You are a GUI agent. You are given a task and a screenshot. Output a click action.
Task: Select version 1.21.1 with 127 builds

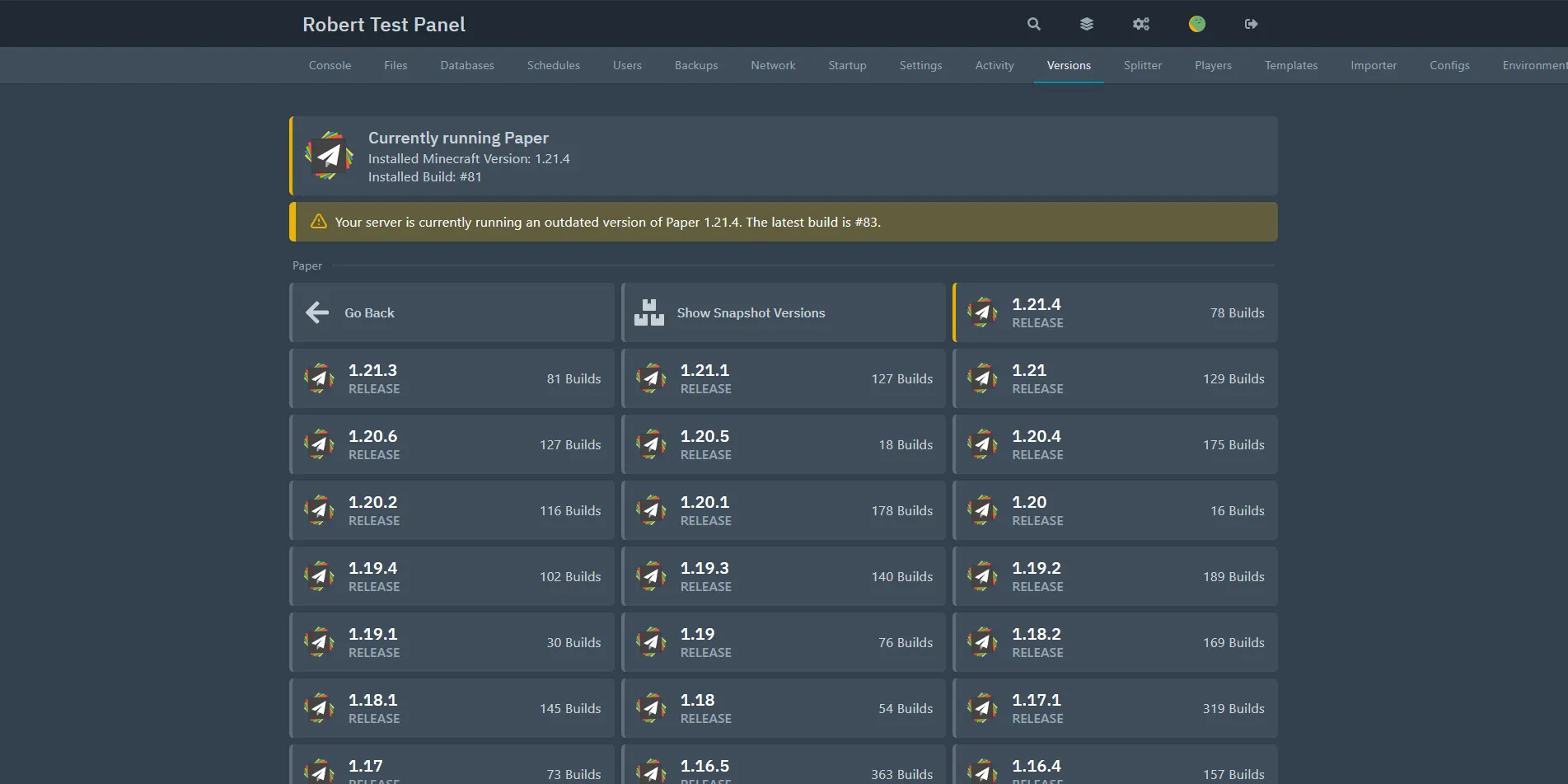(783, 378)
